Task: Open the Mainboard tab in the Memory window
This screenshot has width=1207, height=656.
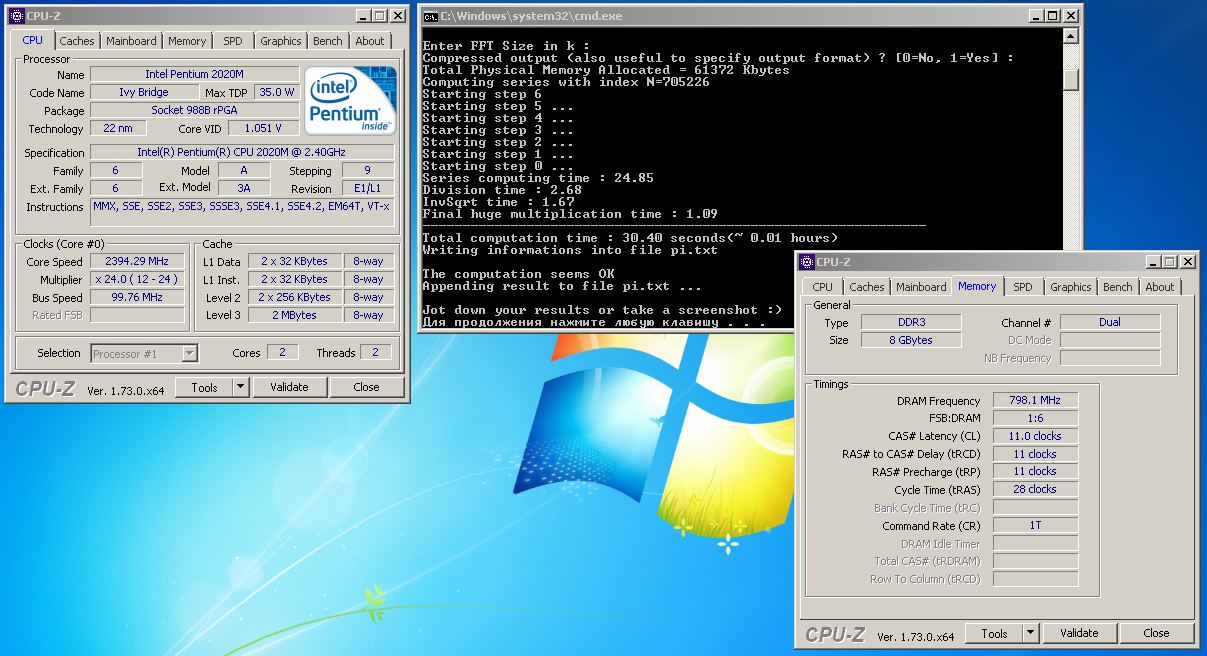Action: pyautogui.click(x=921, y=287)
